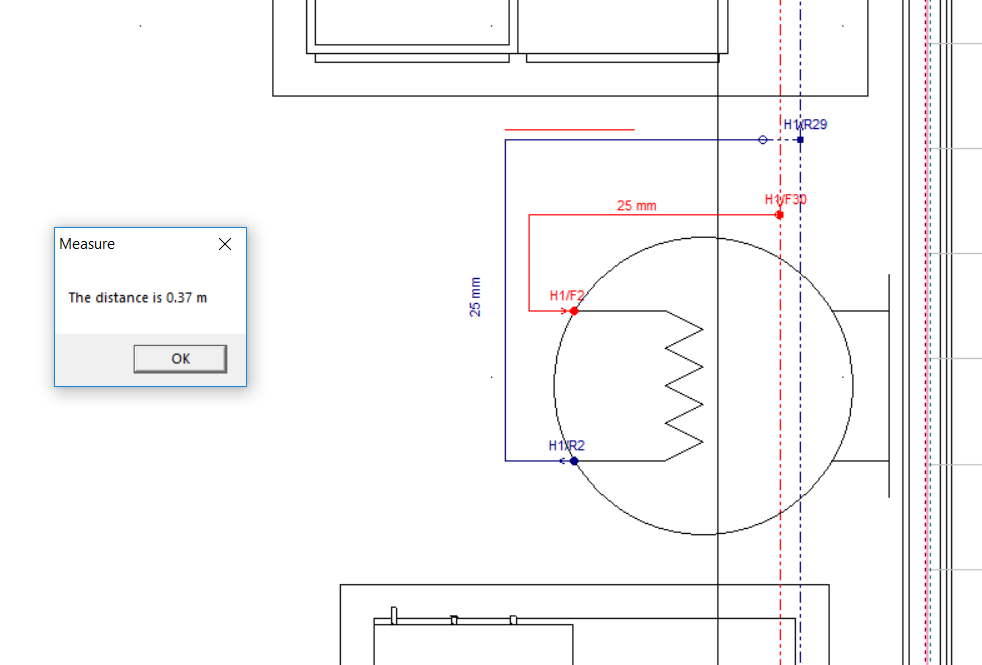Click OK in the Measure dialog

click(180, 359)
